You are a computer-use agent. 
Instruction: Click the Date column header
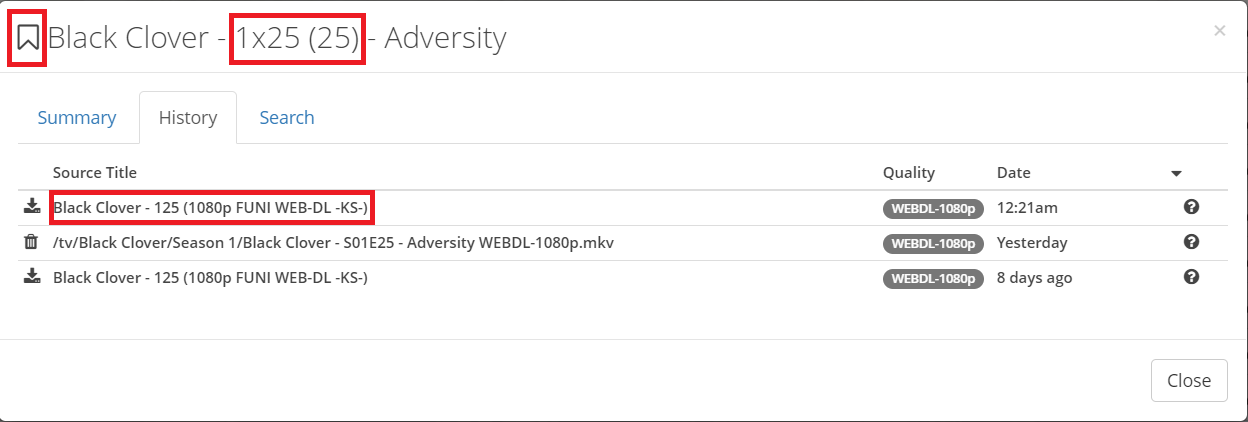tap(1014, 173)
